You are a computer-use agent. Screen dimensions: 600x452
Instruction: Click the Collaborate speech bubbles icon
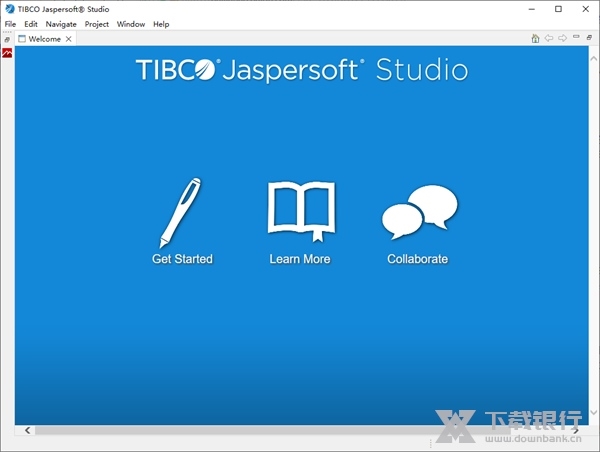coord(419,212)
